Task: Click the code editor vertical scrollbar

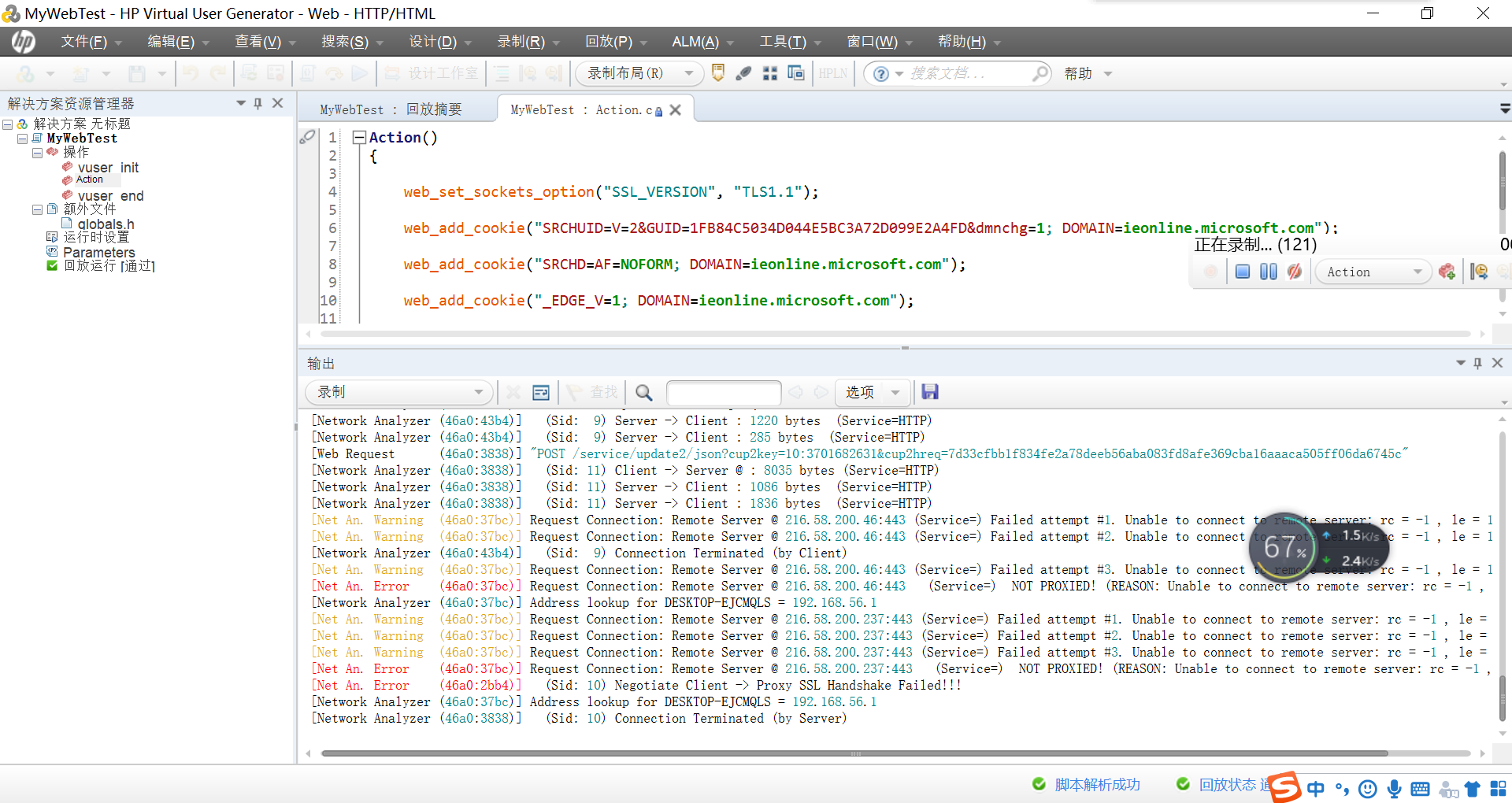Action: coord(1503,181)
